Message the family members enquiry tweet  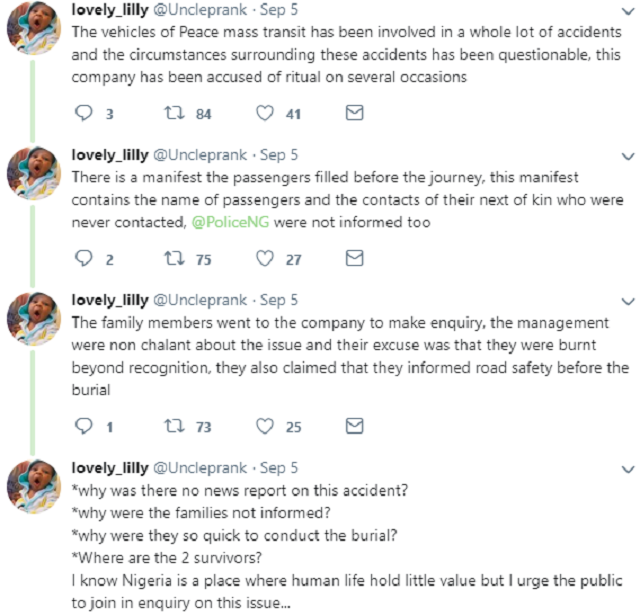click(353, 427)
